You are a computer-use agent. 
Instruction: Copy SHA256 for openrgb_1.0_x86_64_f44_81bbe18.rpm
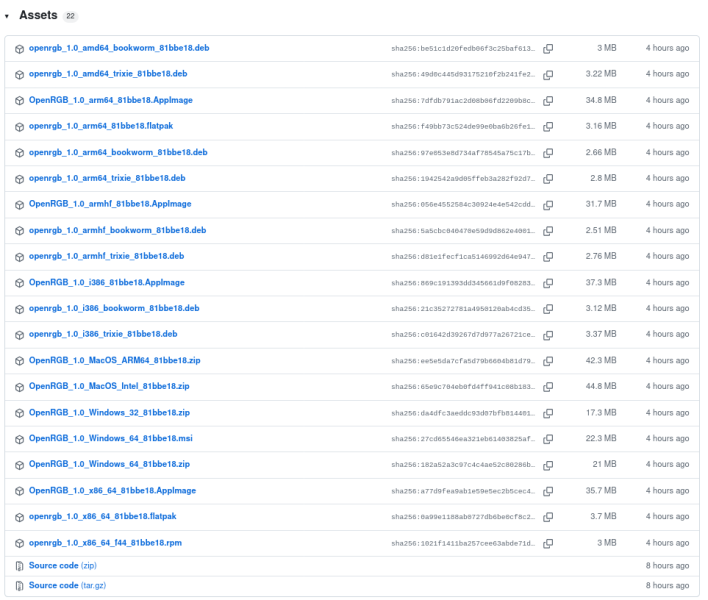pos(548,543)
